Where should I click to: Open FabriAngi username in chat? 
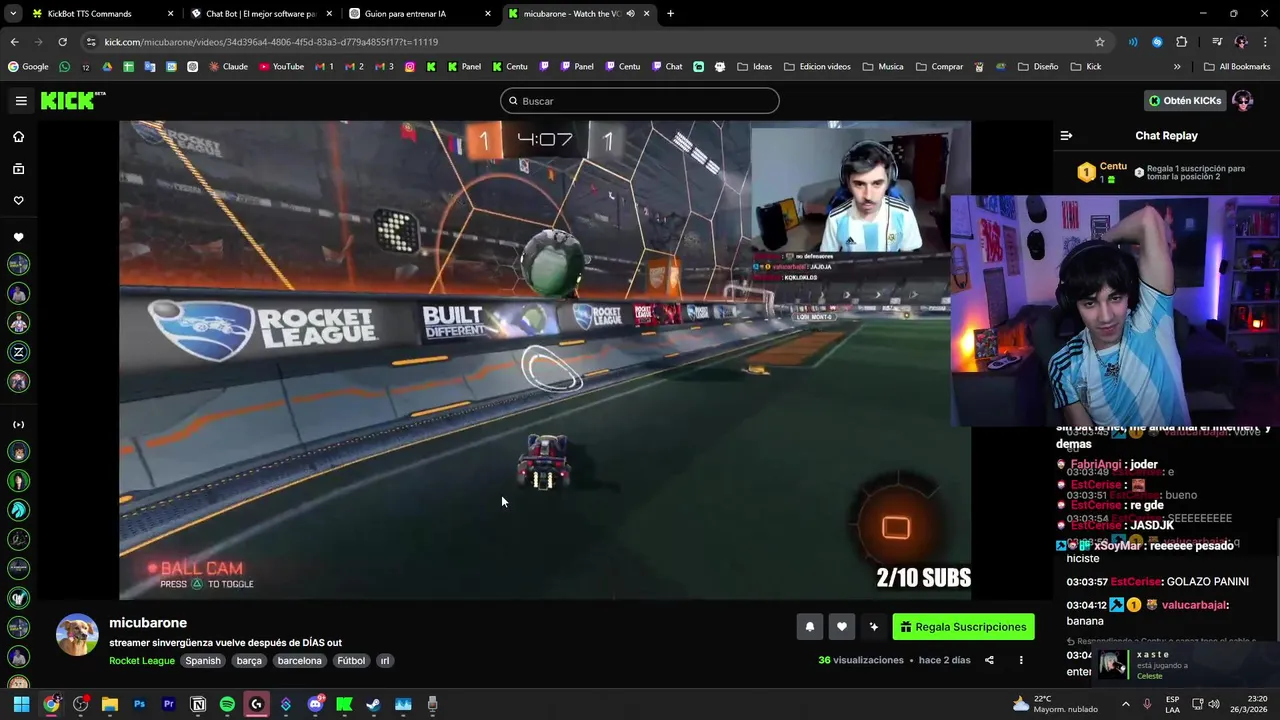click(1096, 465)
